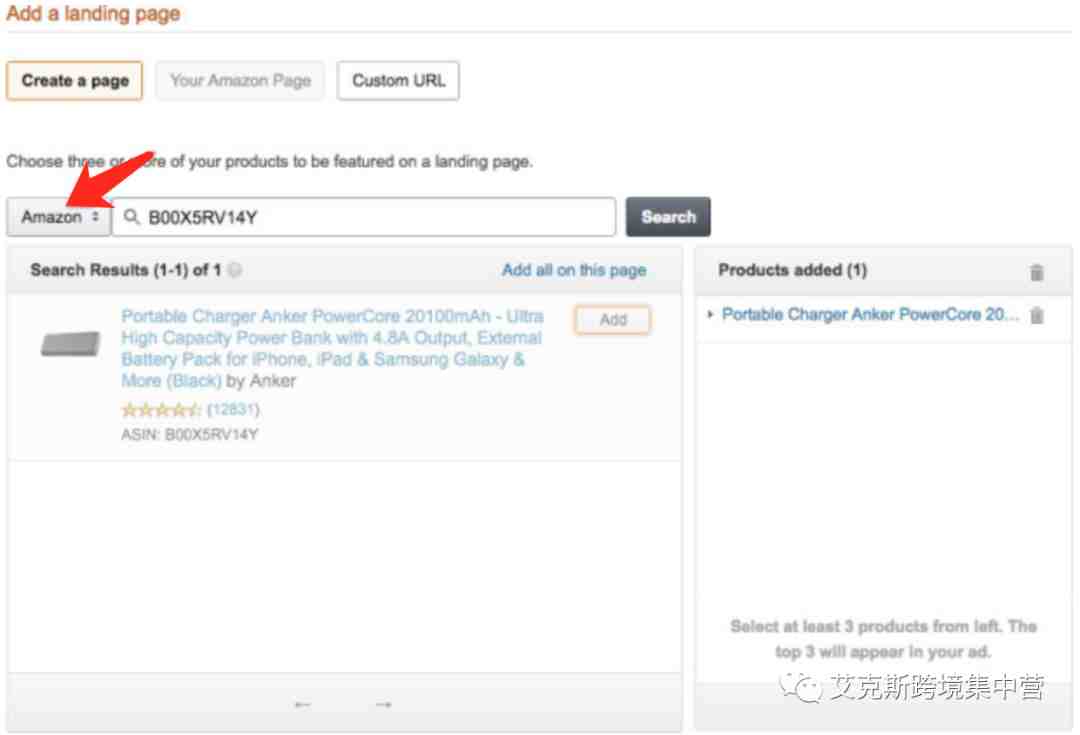
Task: Switch to Your Amazon Page tab
Action: click(x=240, y=81)
